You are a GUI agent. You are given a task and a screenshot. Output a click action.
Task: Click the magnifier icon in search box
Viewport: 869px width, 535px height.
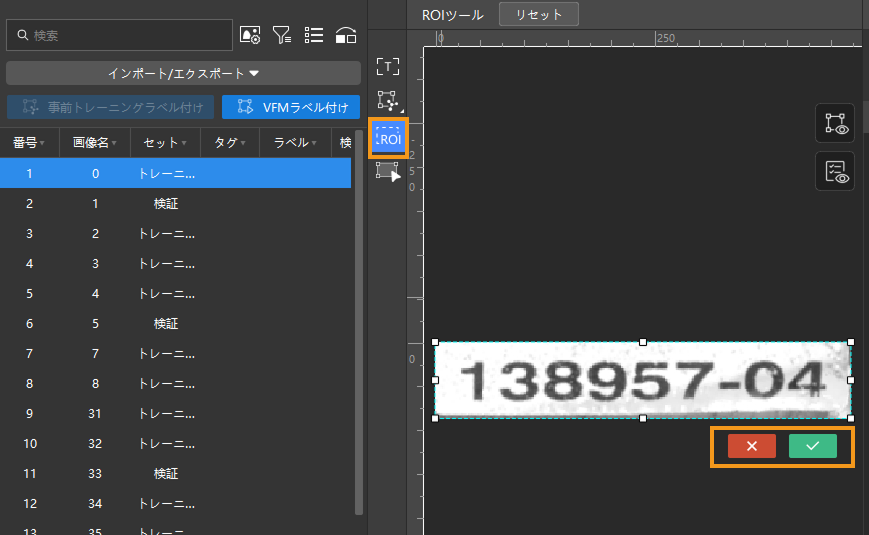[x=23, y=35]
